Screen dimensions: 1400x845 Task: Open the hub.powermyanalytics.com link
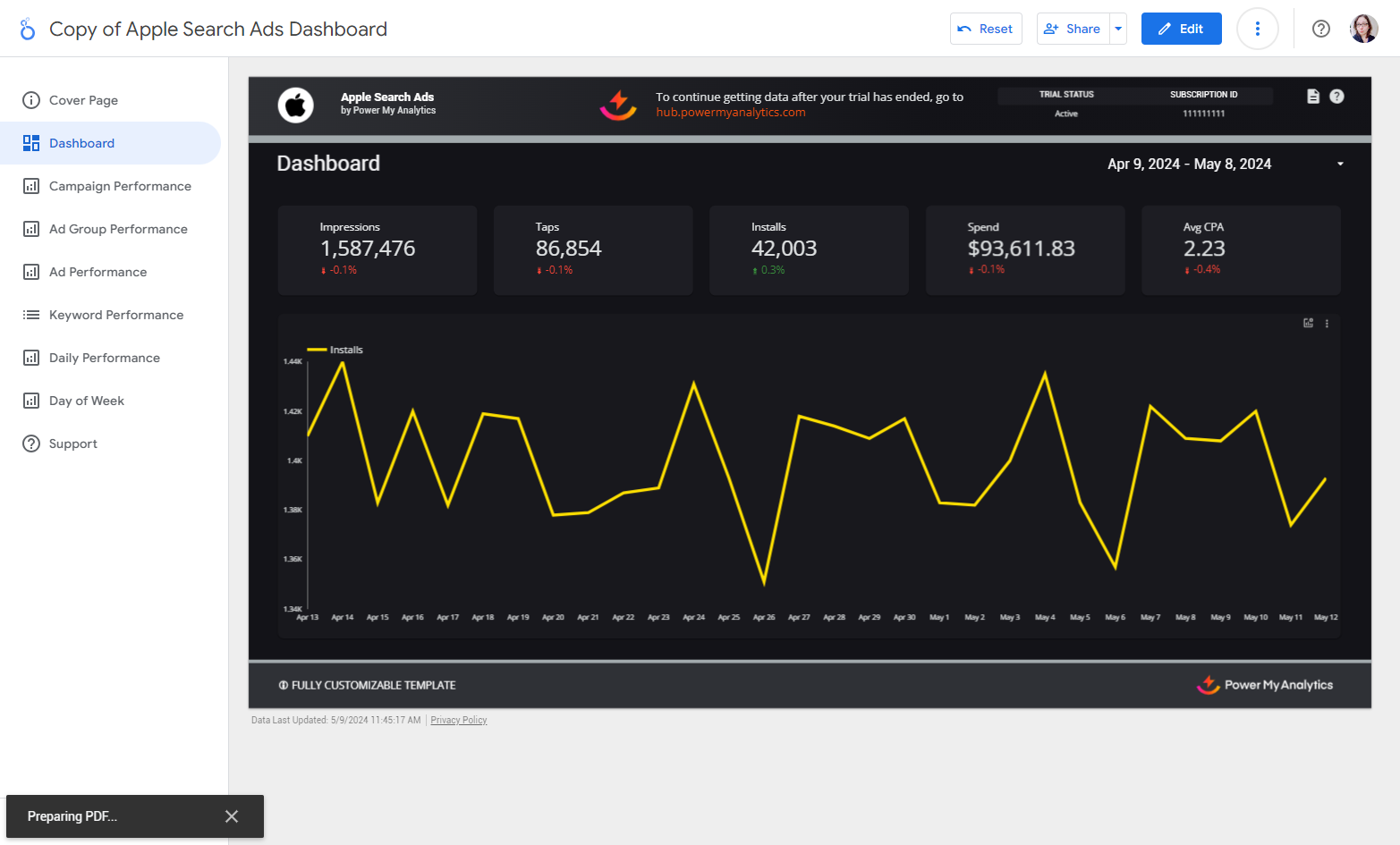coord(730,113)
